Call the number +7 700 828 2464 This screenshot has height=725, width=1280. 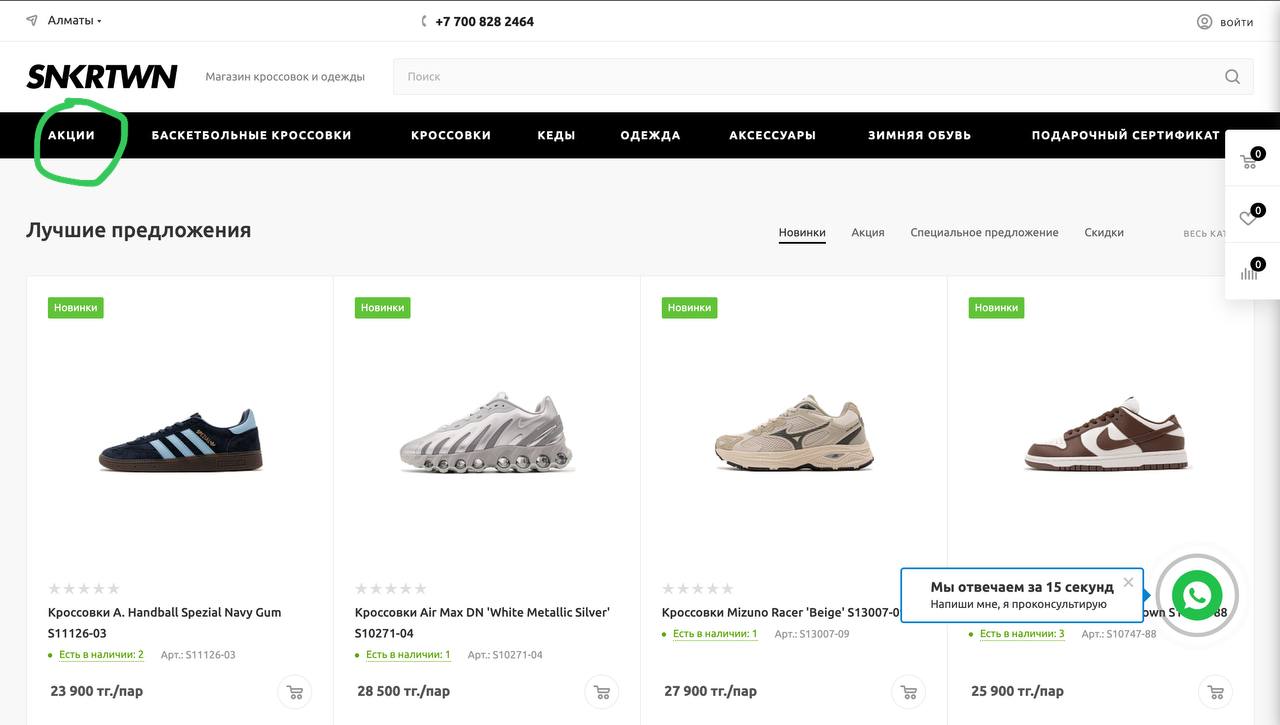[x=484, y=21]
